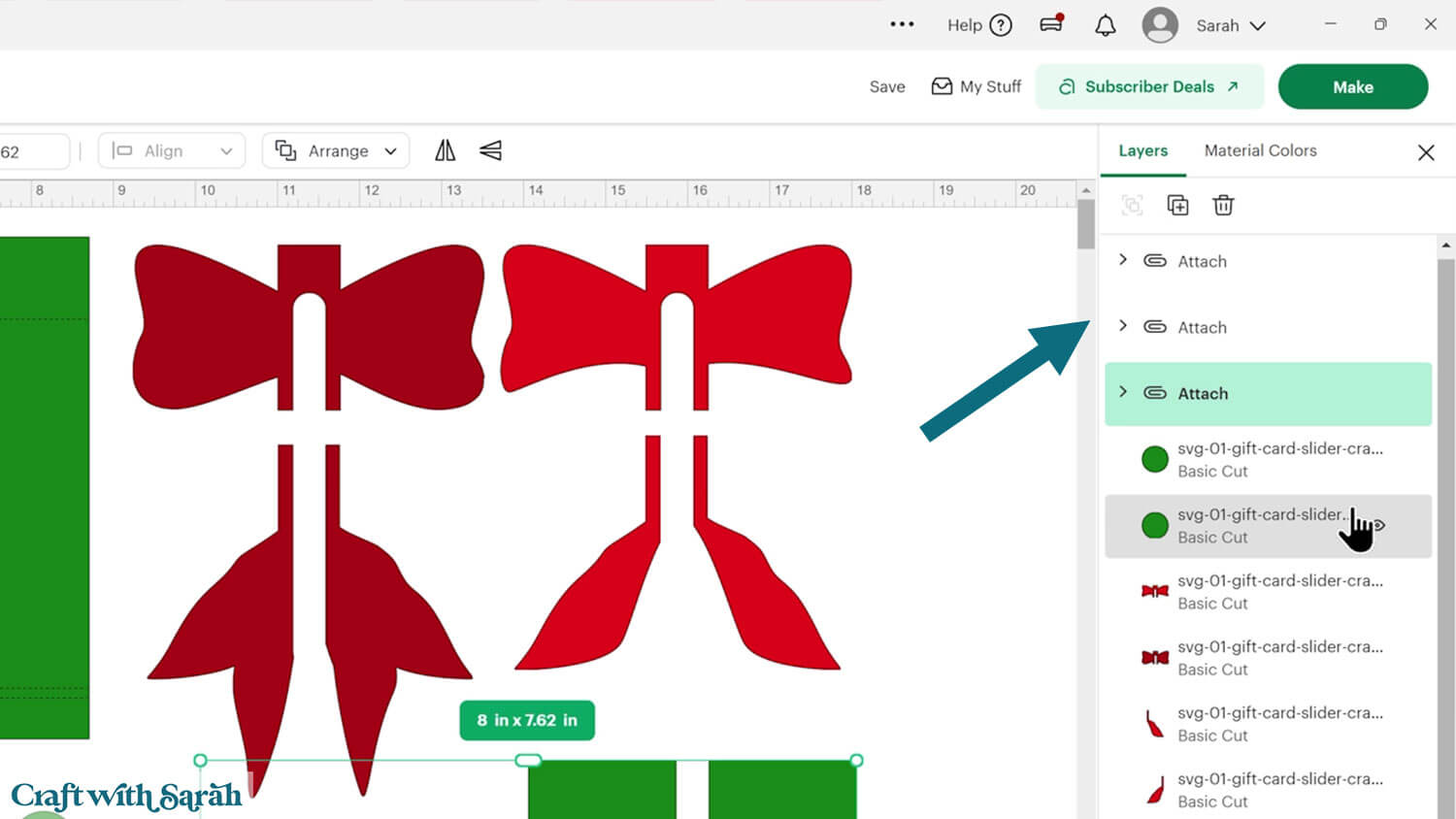Select the Layers tab
Screen dimensions: 1456x819
[x=1142, y=150]
